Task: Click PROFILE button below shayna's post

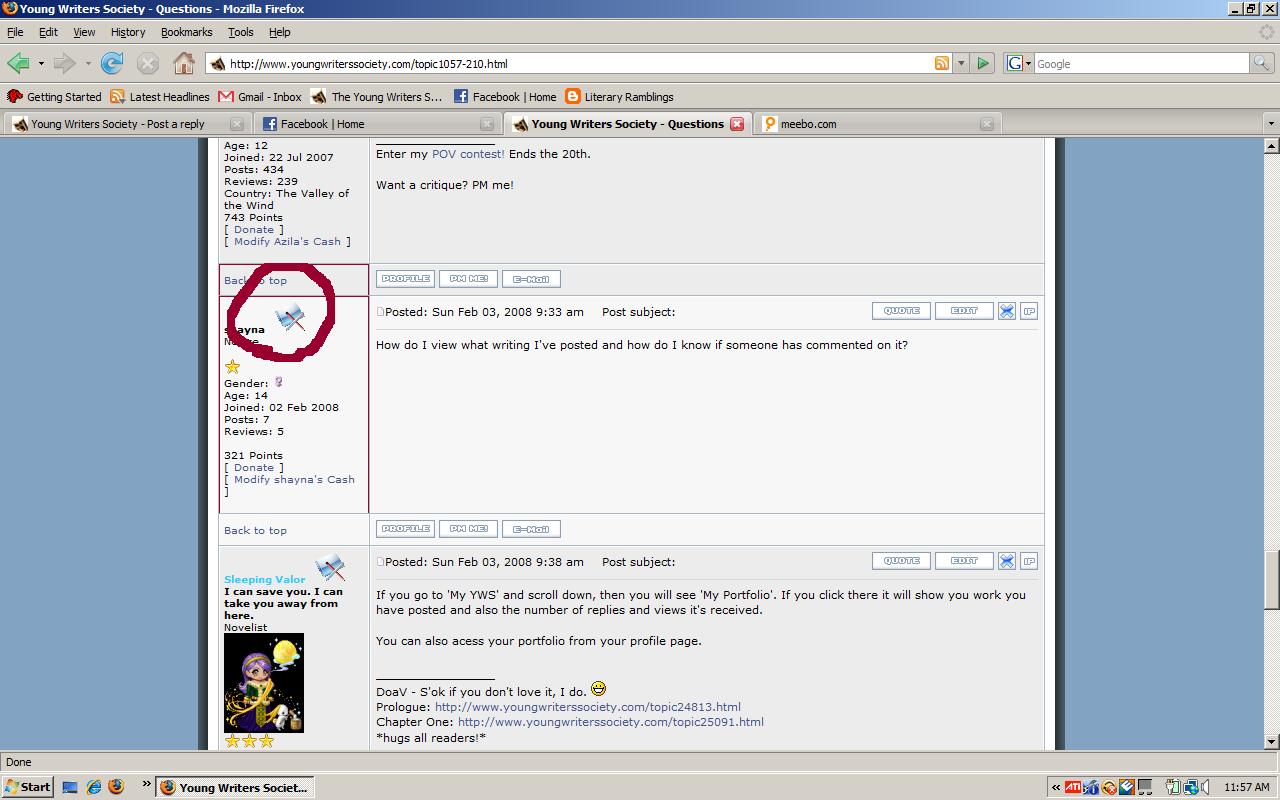Action: click(405, 529)
